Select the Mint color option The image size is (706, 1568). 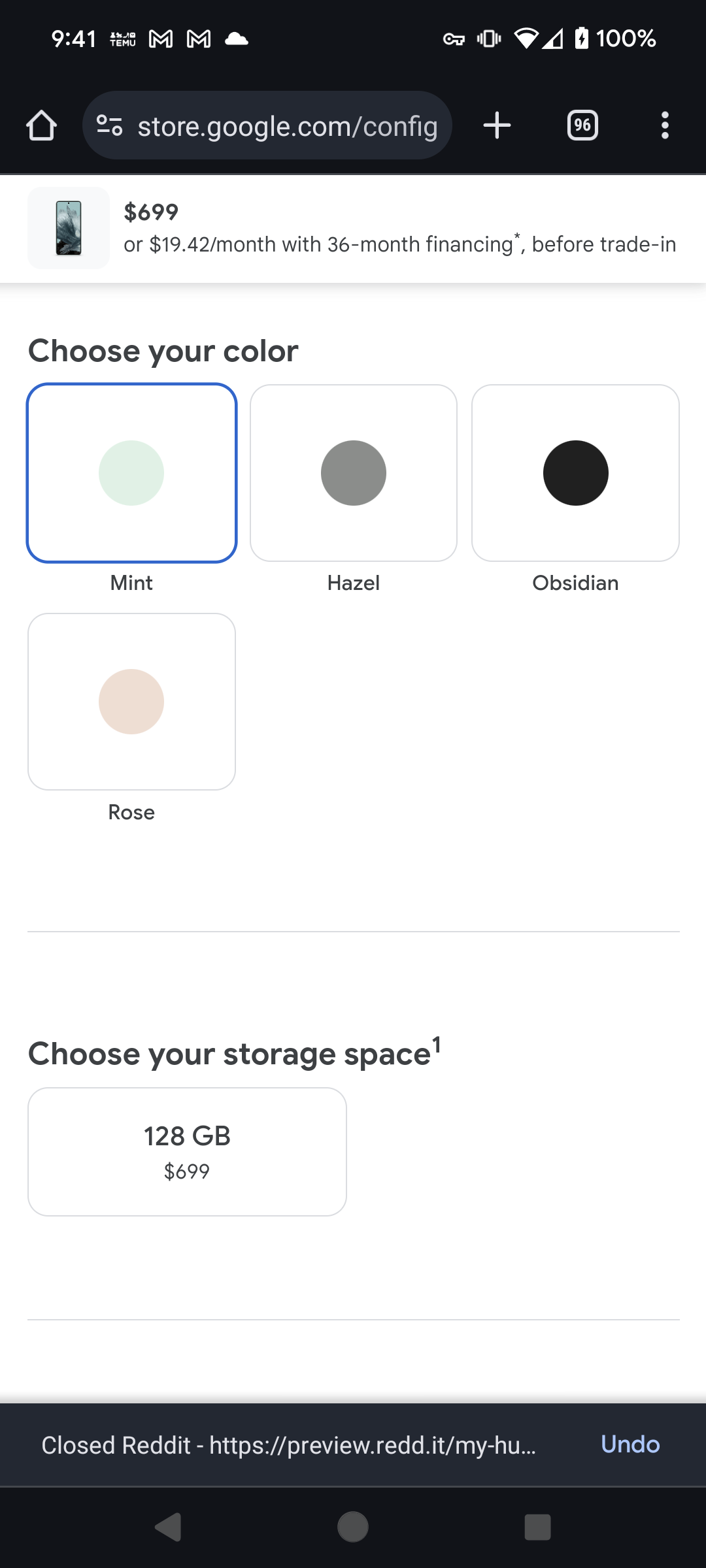point(131,473)
